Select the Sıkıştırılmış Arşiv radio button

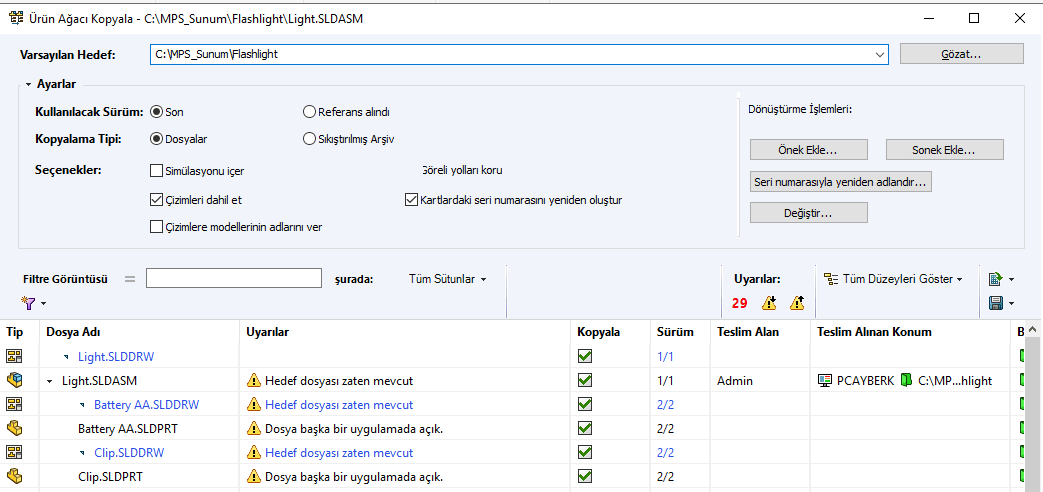309,139
